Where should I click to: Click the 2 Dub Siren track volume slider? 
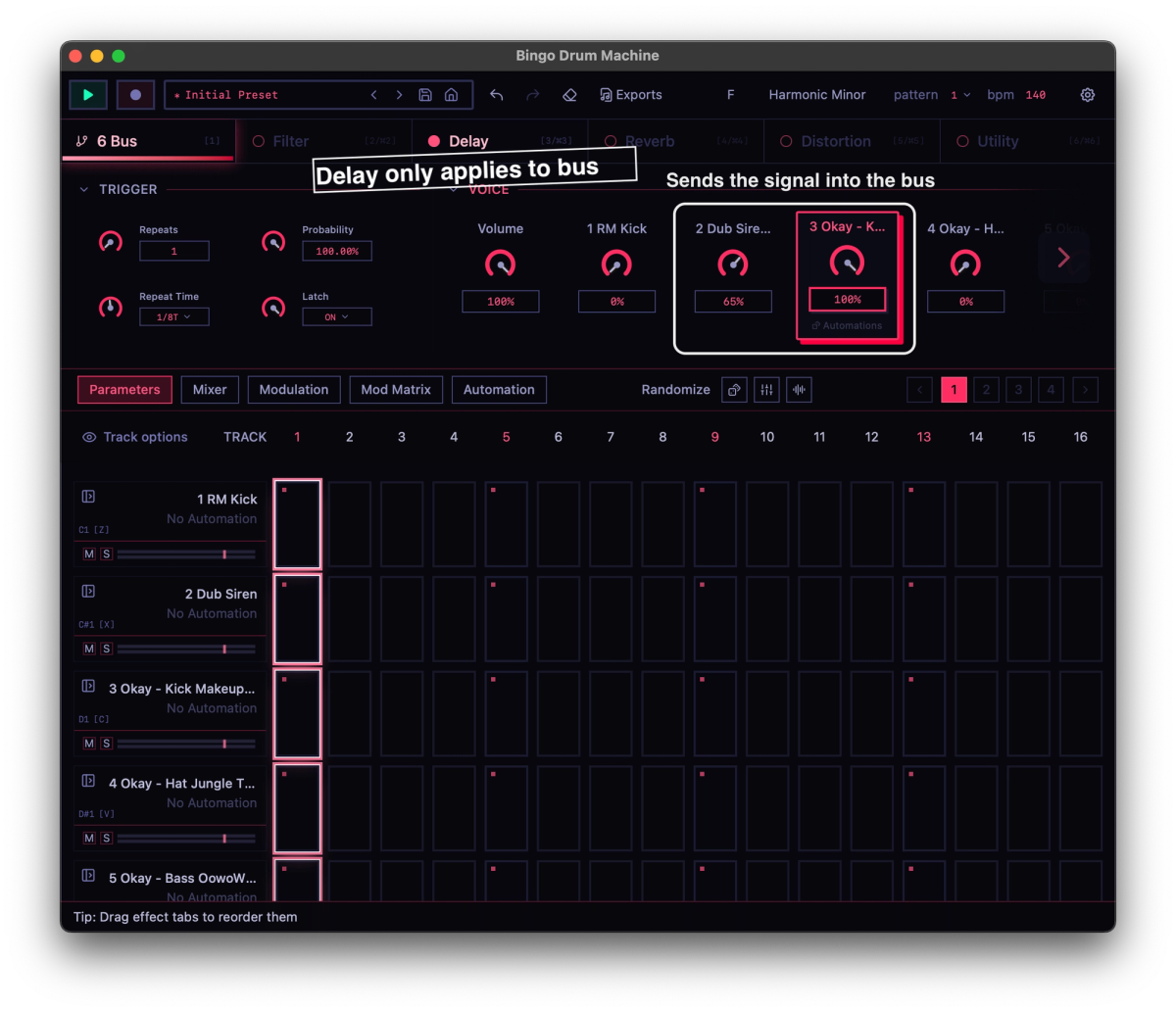point(186,649)
